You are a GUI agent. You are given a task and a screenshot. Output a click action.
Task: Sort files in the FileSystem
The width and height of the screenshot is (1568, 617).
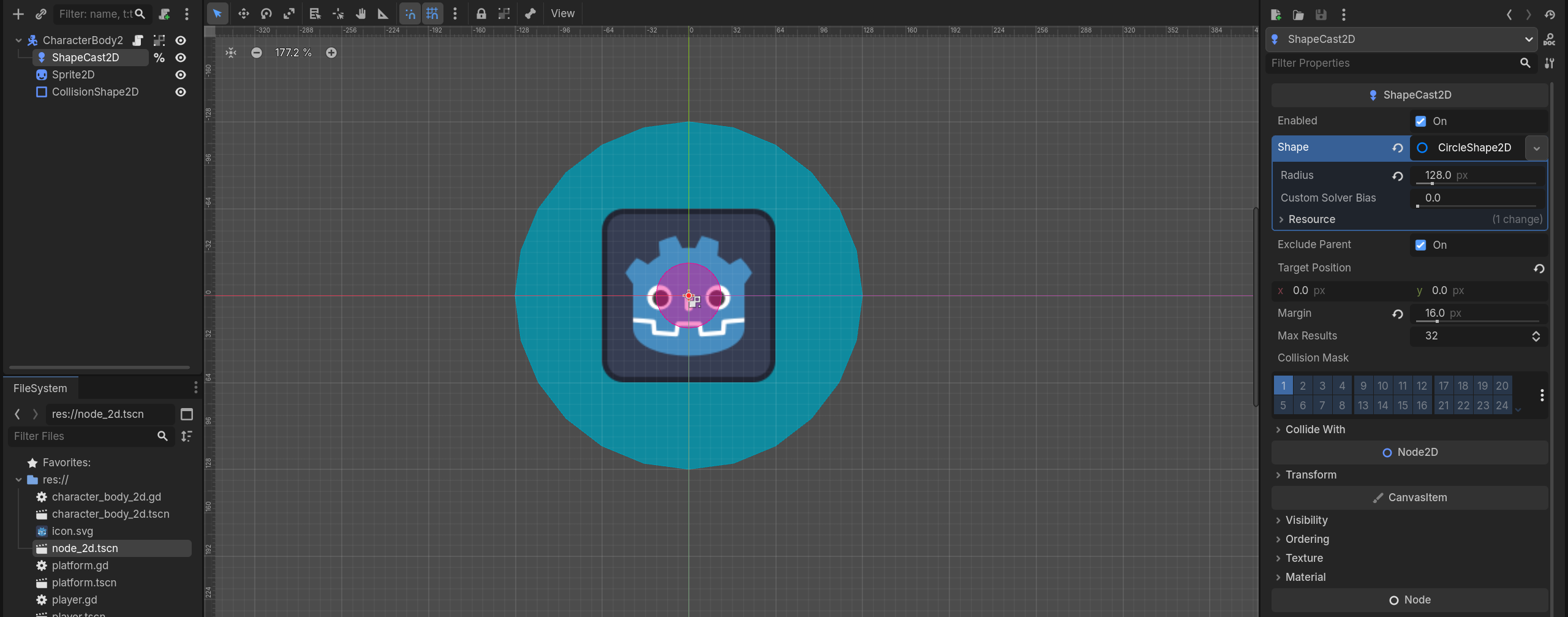tap(187, 436)
